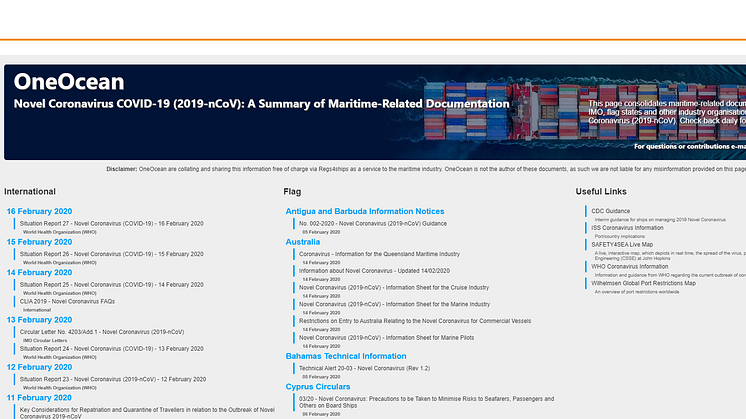
Task: Open the Australia flag heading
Action: (x=303, y=242)
